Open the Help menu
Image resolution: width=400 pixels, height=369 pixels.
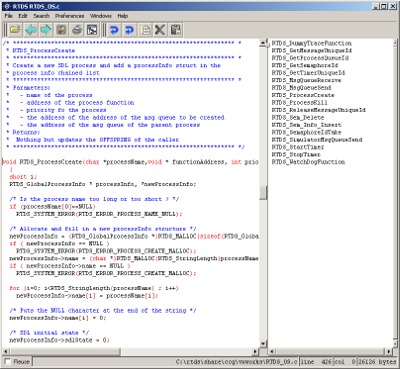pos(123,16)
